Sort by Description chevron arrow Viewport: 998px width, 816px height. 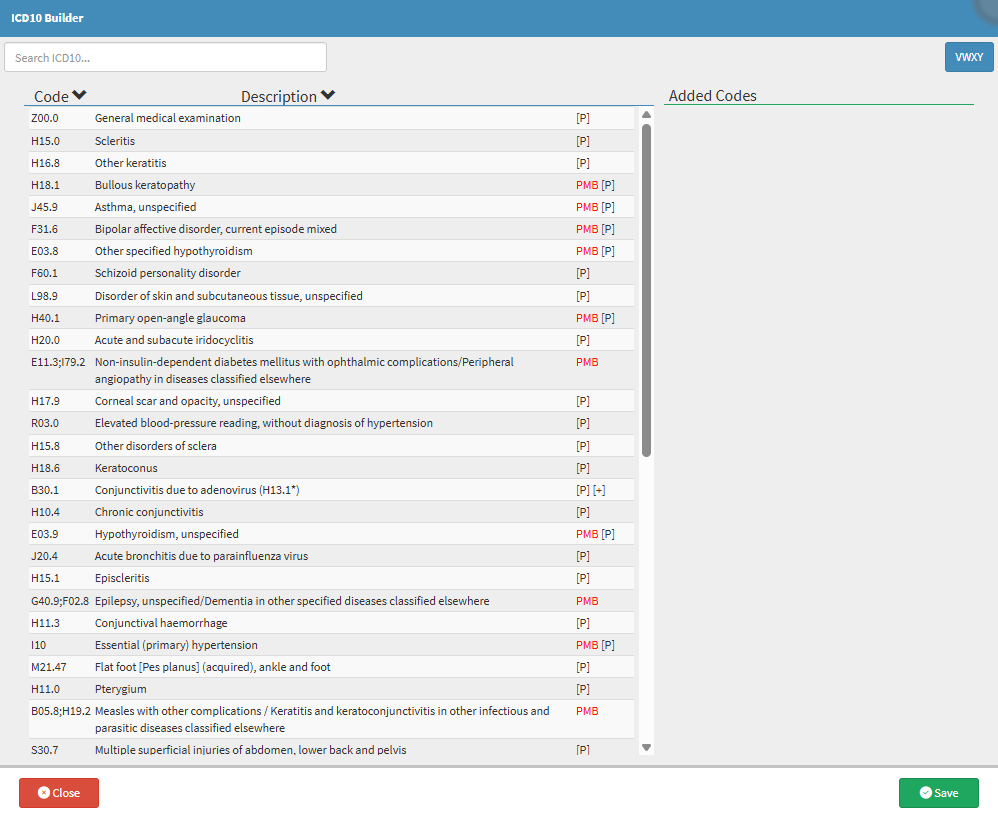click(x=328, y=95)
